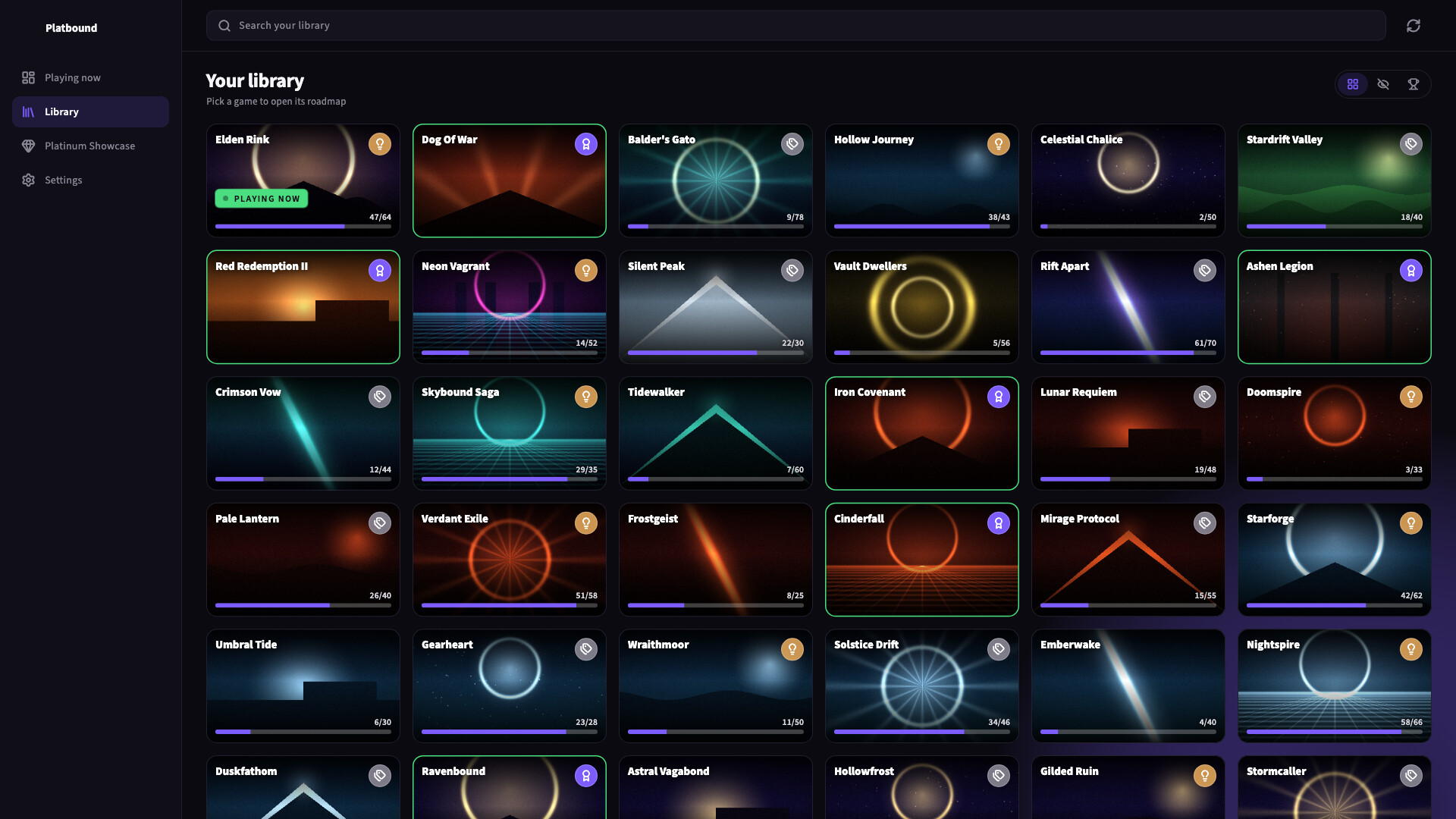Toggle hidden games eye-slash filter
This screenshot has height=819, width=1456.
tap(1383, 84)
